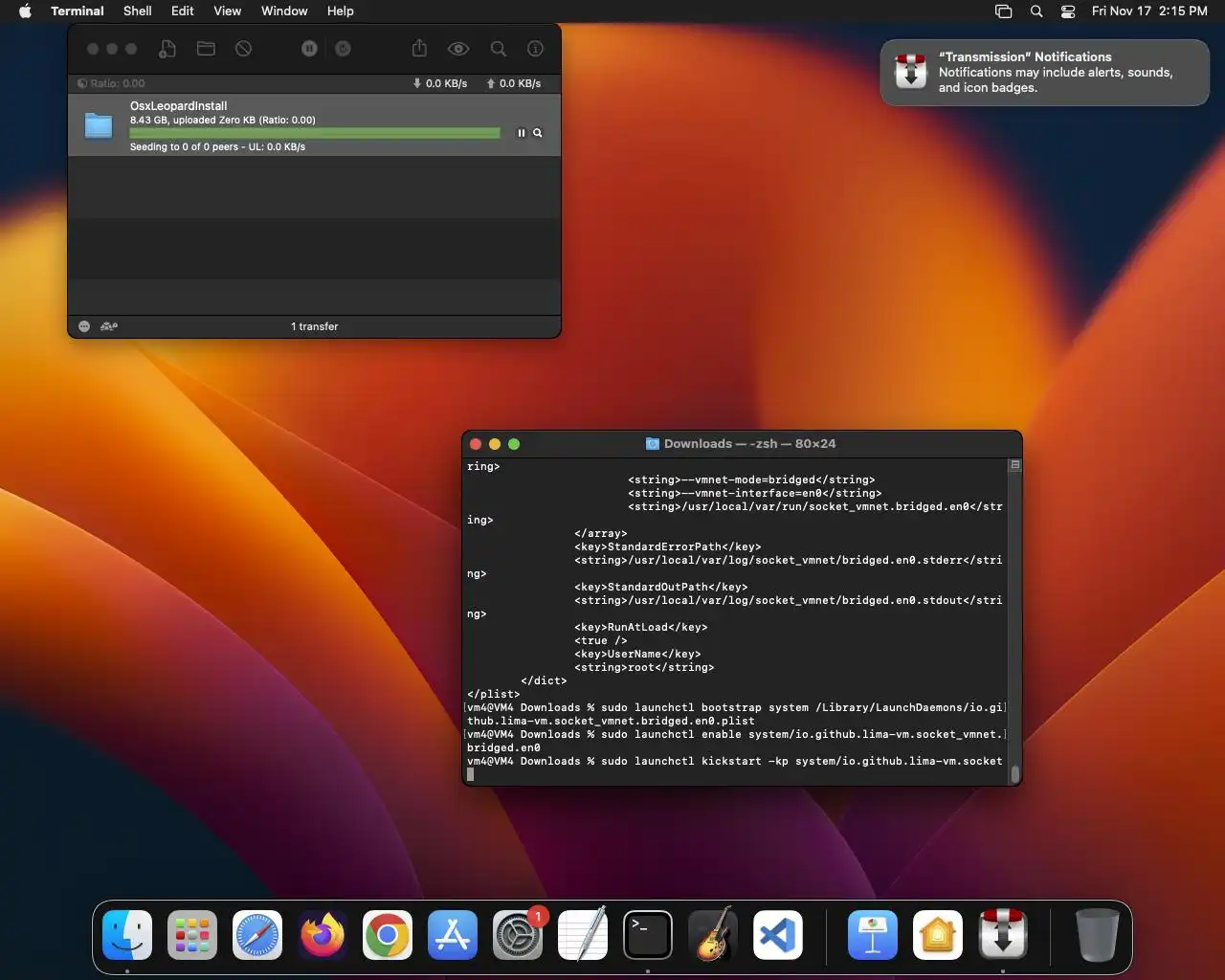Minimize the Terminal window with yellow button

coord(495,444)
